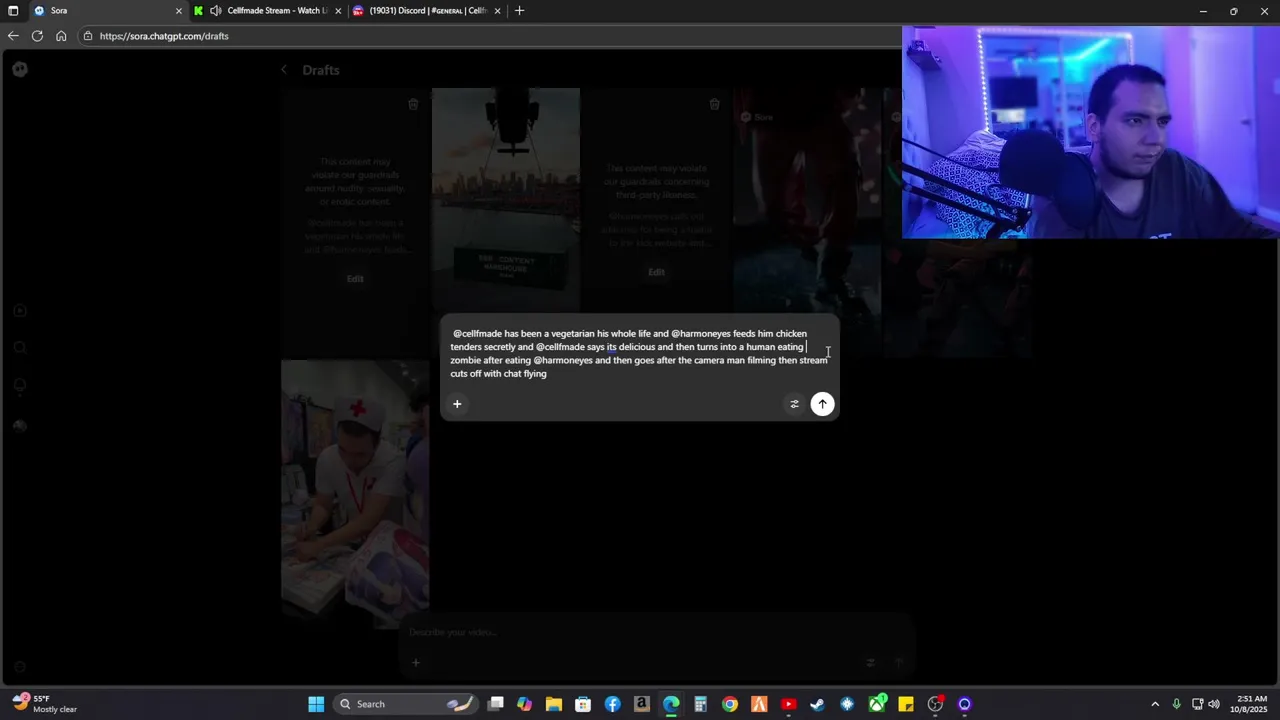
Task: Delete the first draft via trash icon
Action: pyautogui.click(x=413, y=104)
